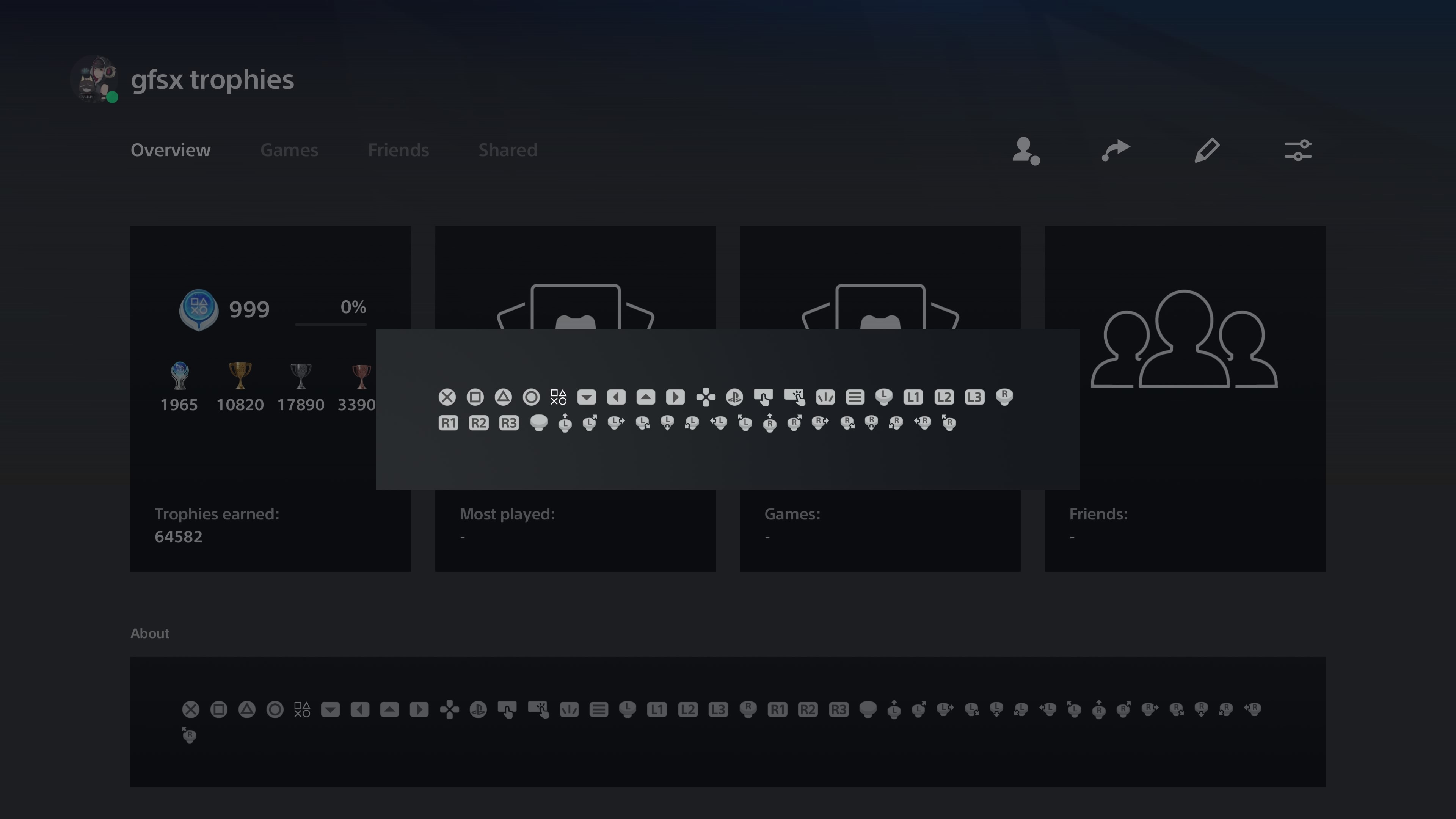Edit the profile using the pencil icon
The width and height of the screenshot is (1456, 819).
point(1207,150)
